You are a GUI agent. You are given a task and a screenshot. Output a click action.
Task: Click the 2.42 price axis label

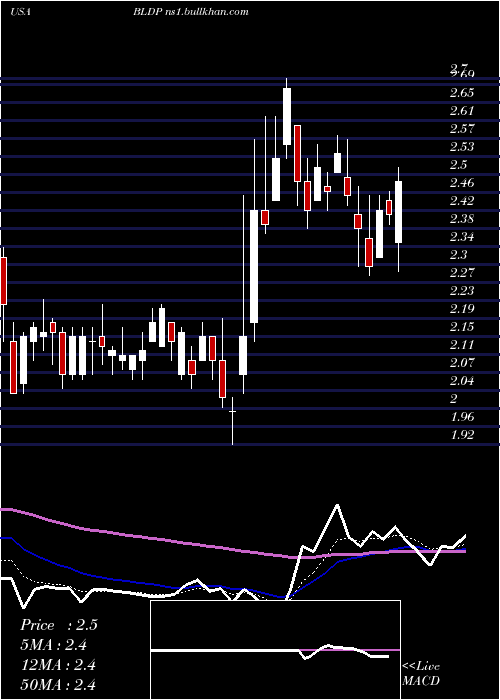(x=462, y=200)
